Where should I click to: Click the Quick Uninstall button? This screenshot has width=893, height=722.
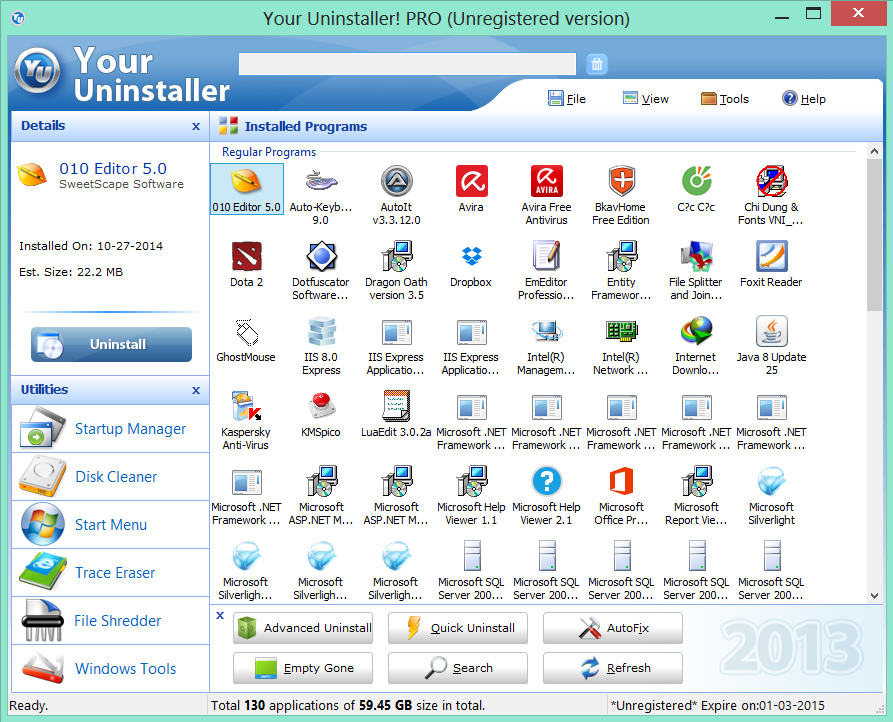click(458, 628)
